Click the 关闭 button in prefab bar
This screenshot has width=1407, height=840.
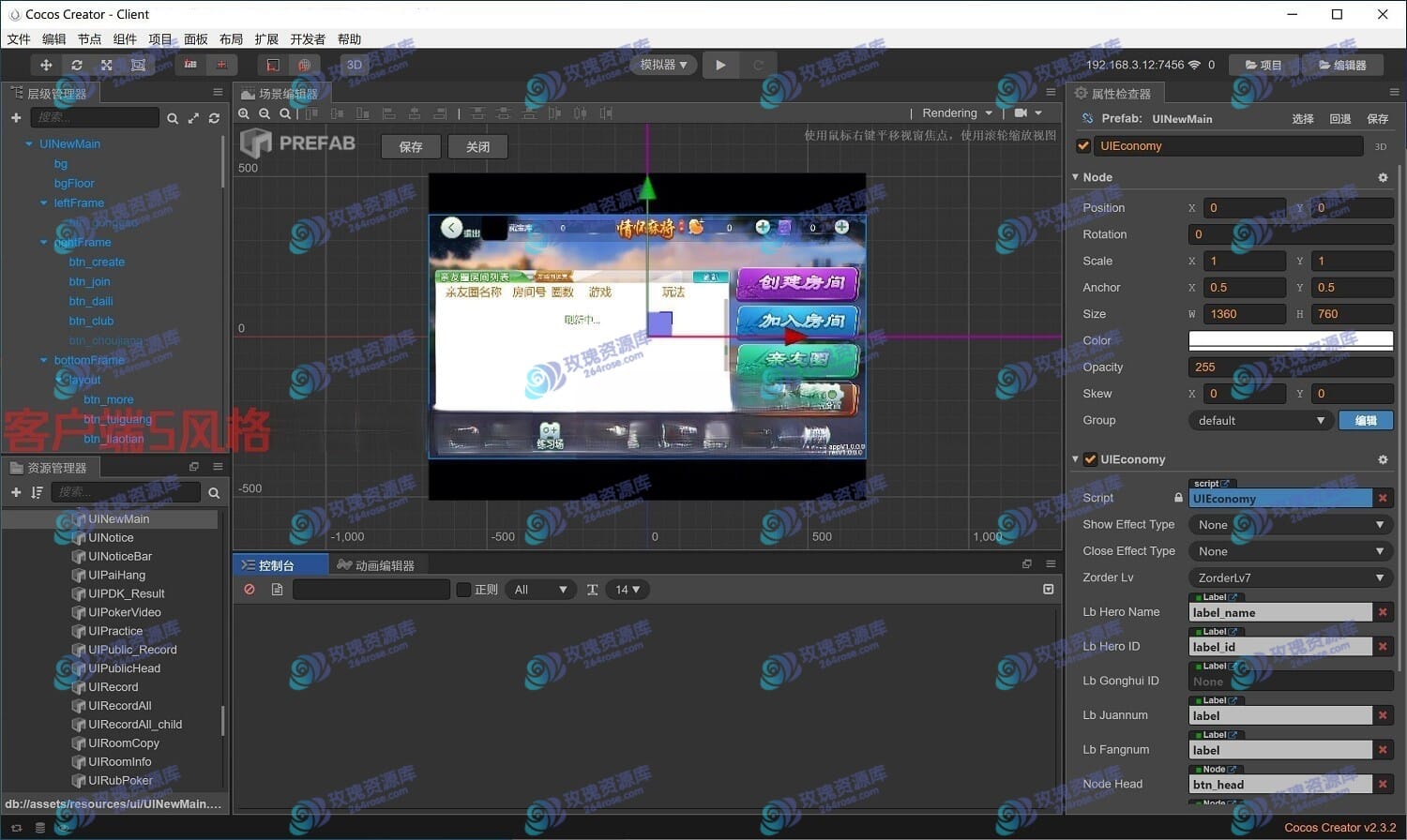coord(477,147)
